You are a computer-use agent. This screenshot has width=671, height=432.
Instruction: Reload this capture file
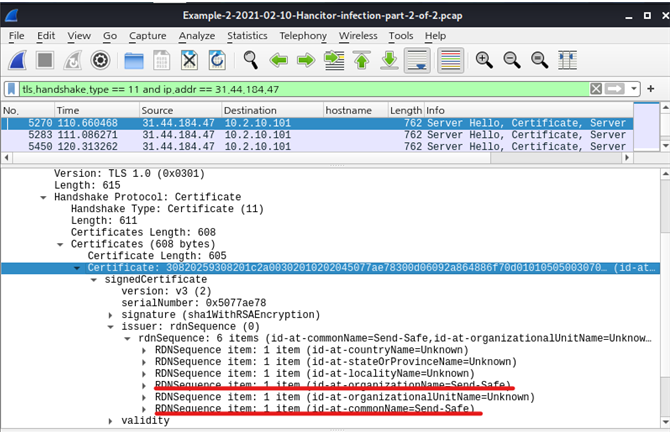click(217, 60)
